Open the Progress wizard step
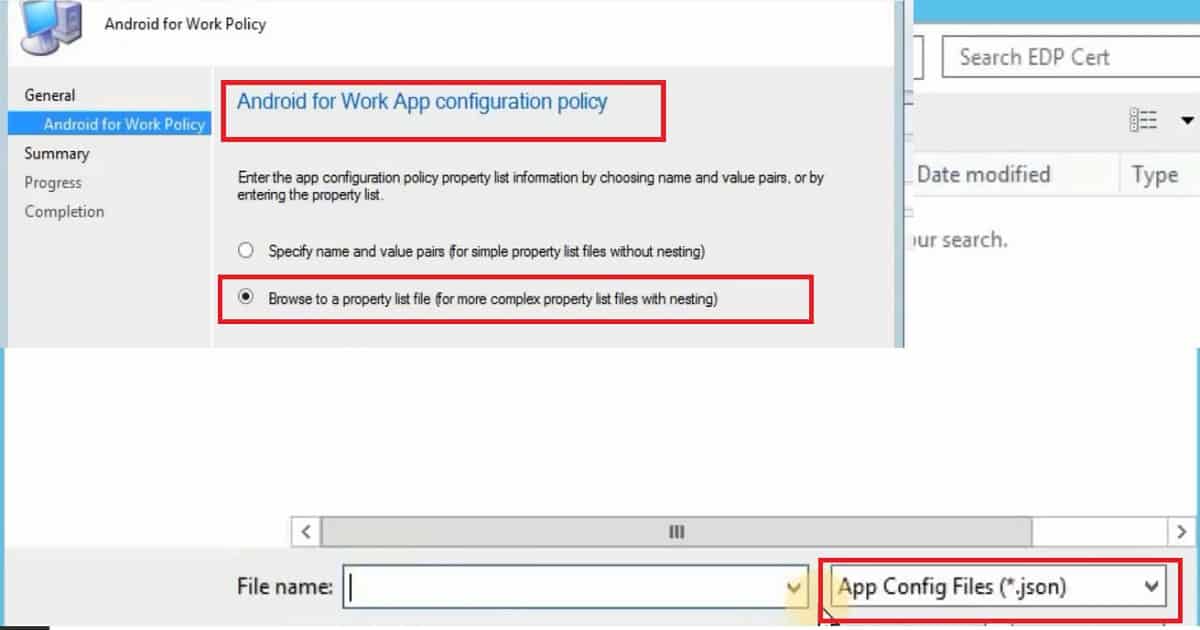The height and width of the screenshot is (630, 1200). point(53,182)
